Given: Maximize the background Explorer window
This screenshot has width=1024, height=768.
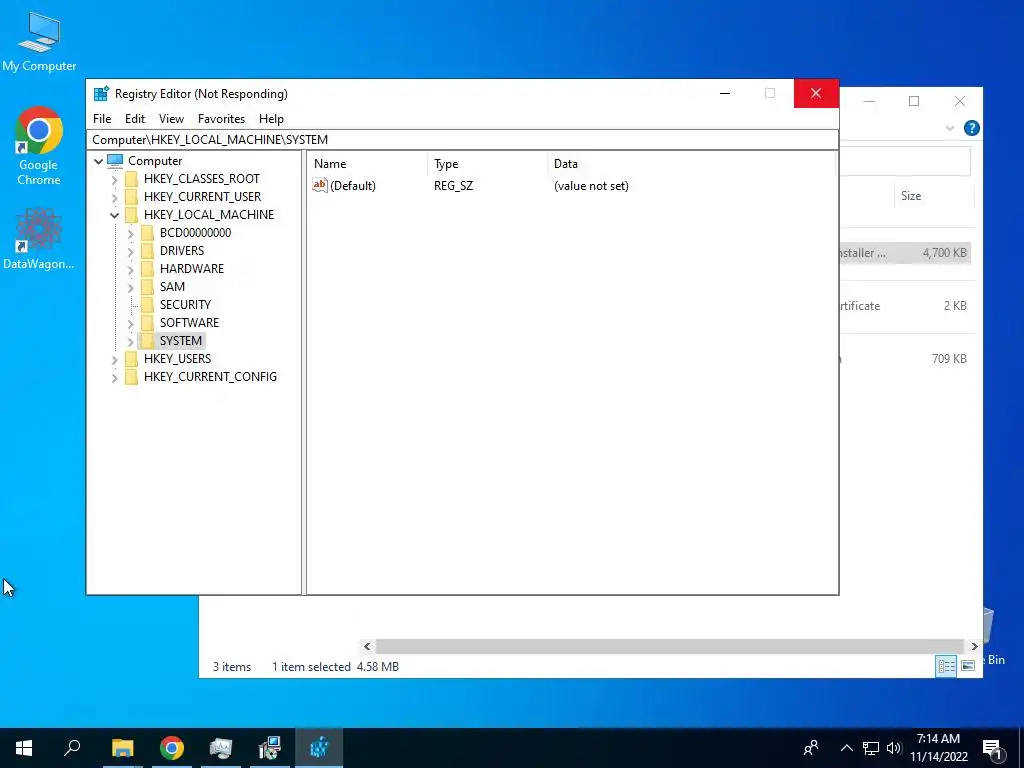Looking at the screenshot, I should 914,101.
